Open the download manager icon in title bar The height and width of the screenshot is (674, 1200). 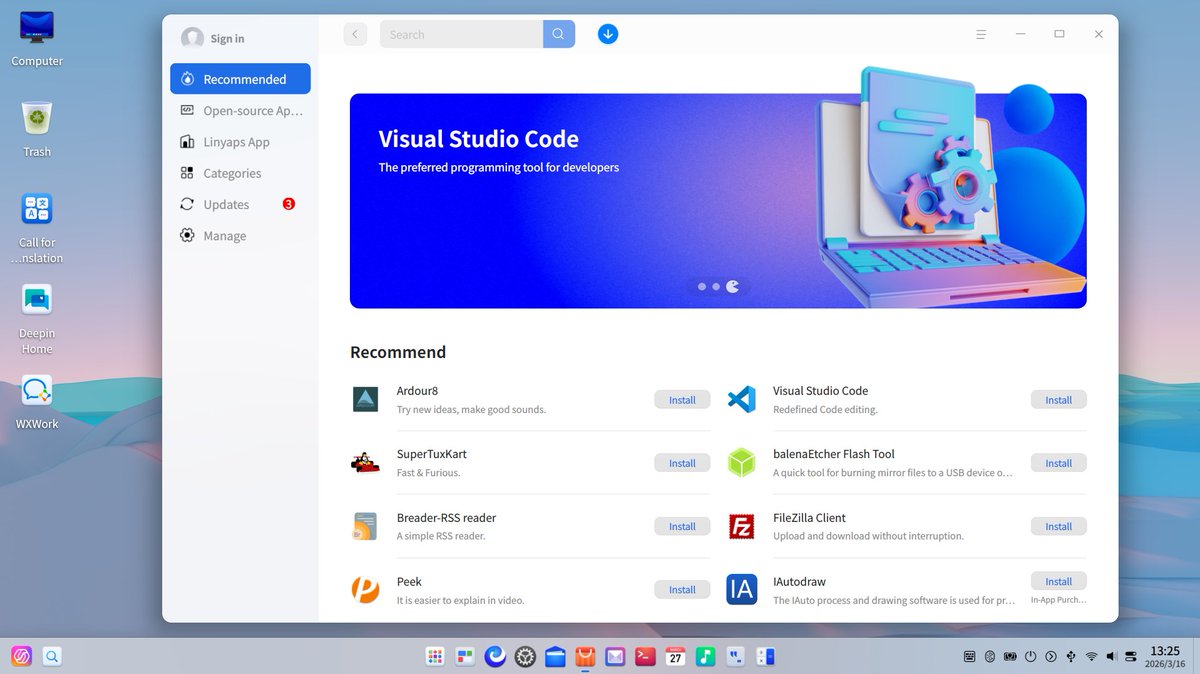(x=607, y=33)
